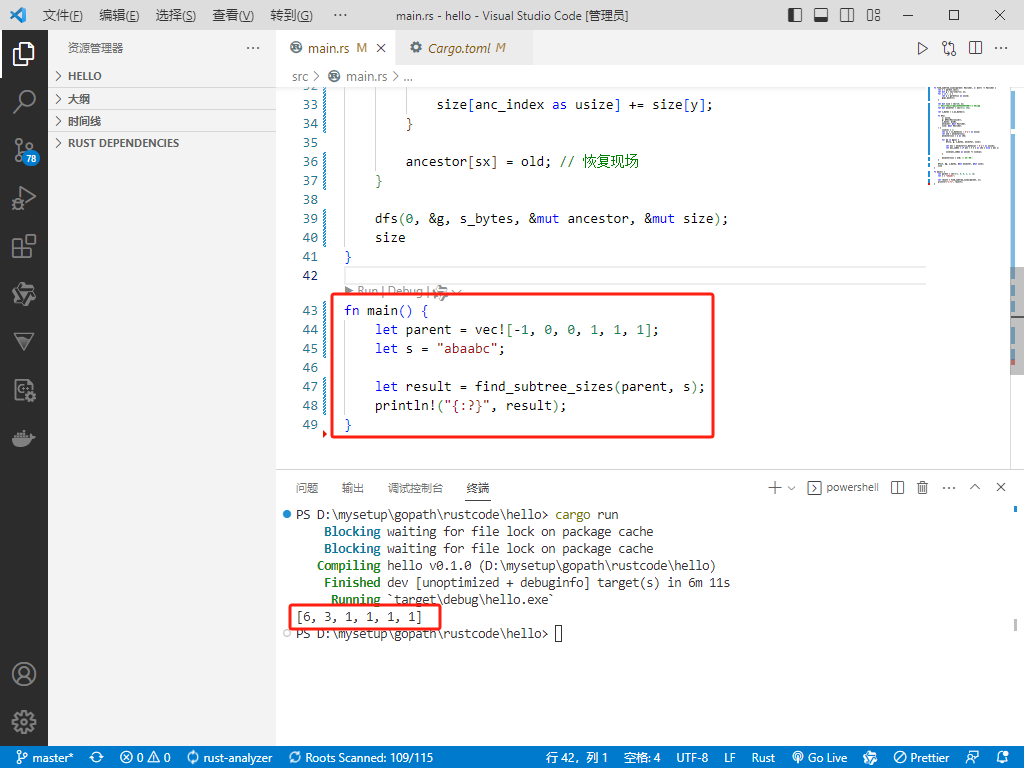
Task: Open errors and warnings count in status bar
Action: coord(146,758)
